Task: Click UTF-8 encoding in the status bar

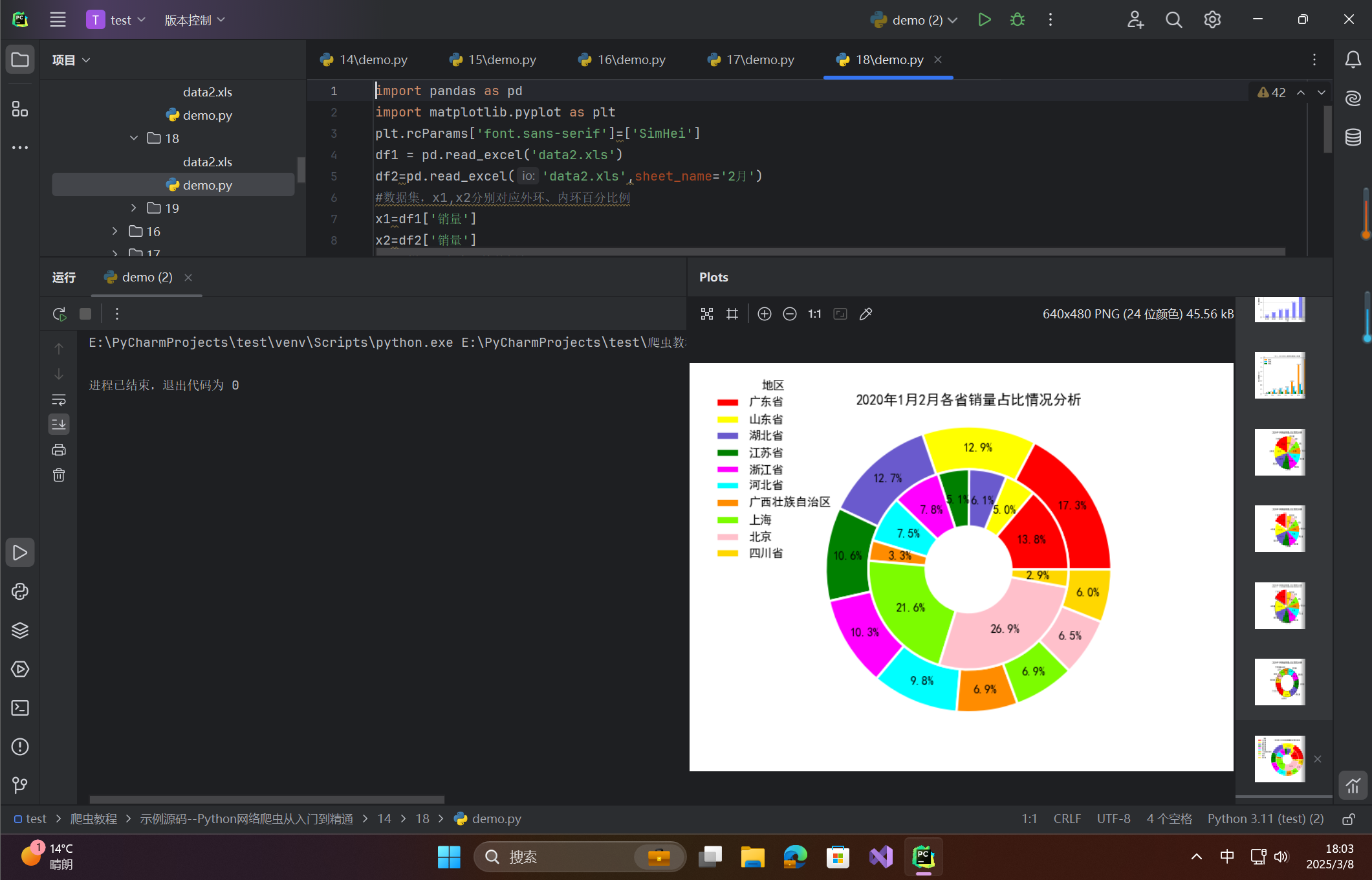Action: point(1113,819)
